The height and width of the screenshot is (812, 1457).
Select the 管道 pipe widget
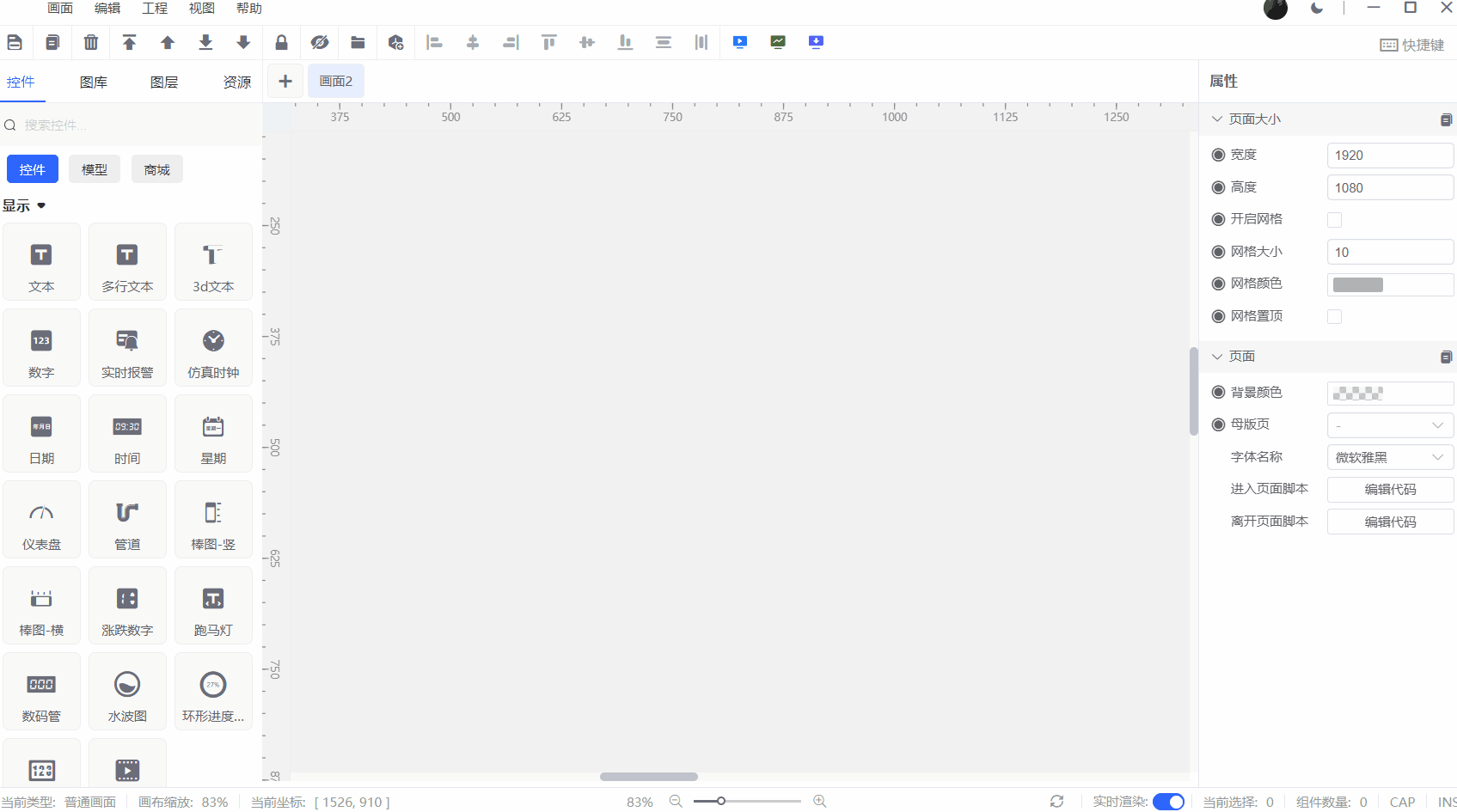127,520
